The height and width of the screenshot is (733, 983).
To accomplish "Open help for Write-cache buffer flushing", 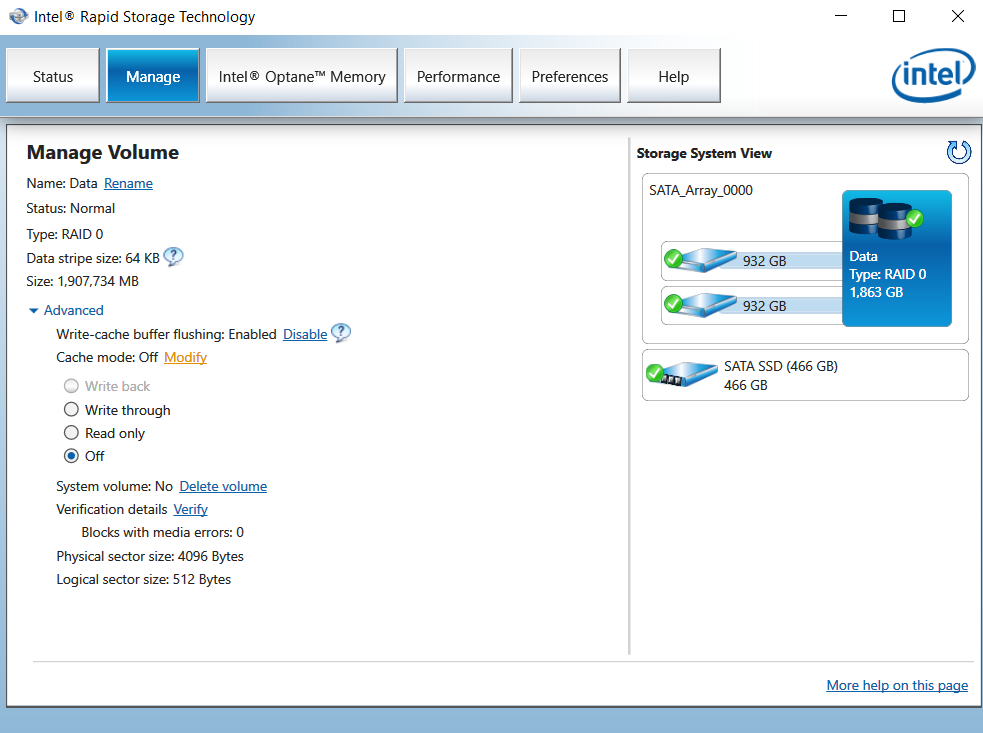I will (341, 333).
